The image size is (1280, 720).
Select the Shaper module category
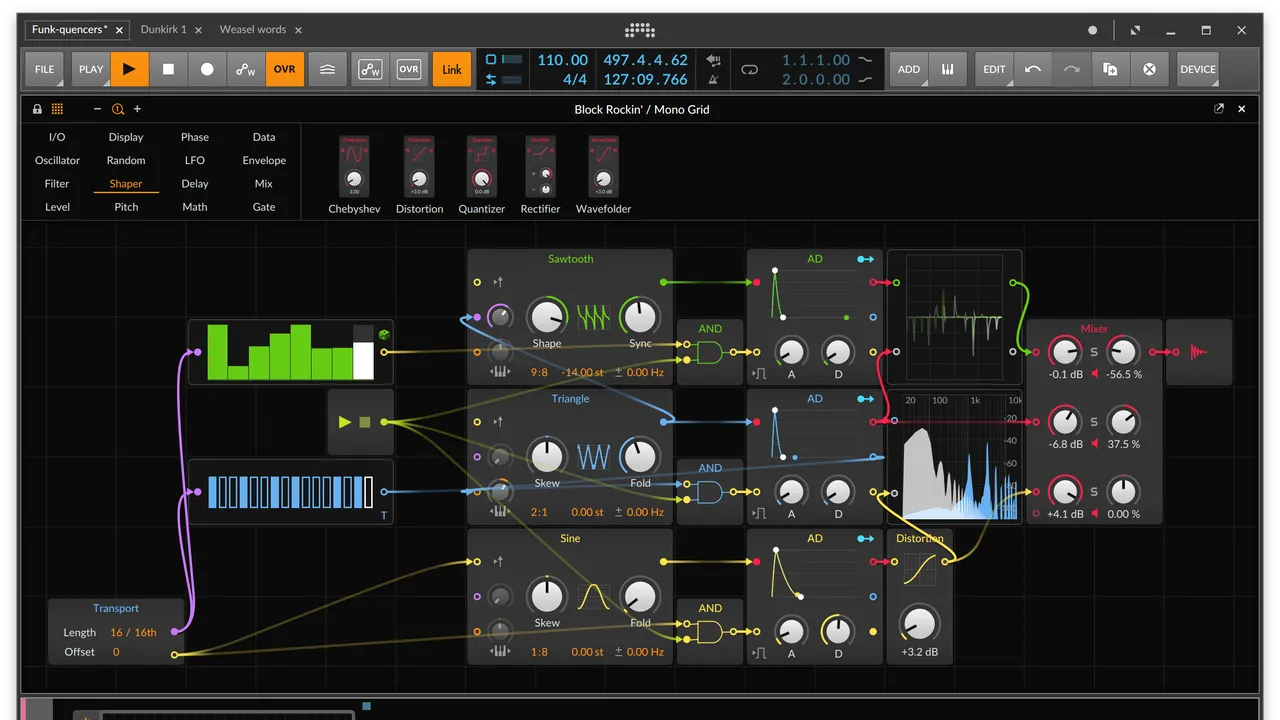(126, 184)
